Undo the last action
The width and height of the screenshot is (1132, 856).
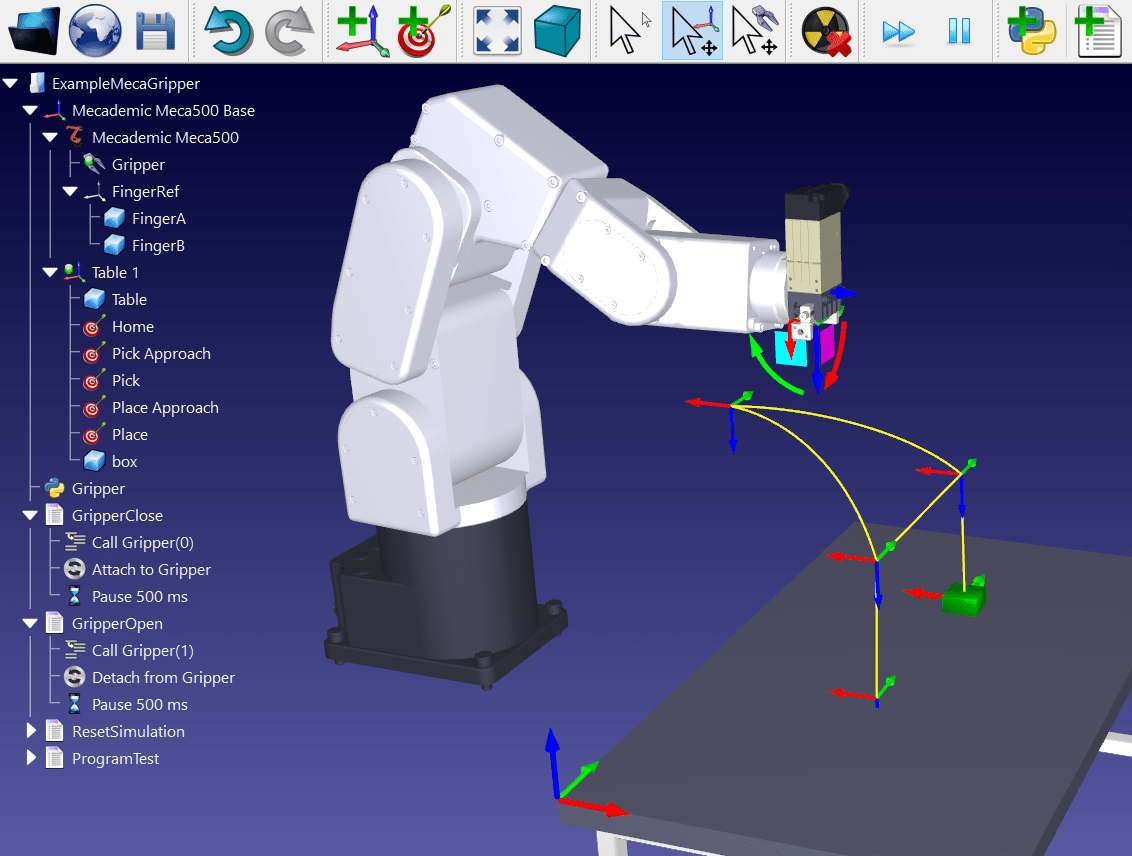(228, 30)
